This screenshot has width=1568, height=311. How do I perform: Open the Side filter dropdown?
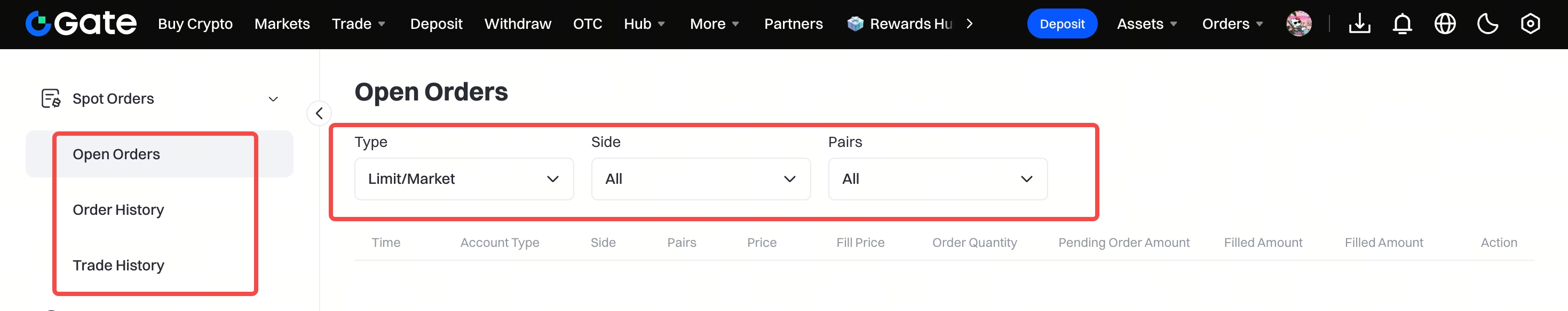[x=701, y=178]
